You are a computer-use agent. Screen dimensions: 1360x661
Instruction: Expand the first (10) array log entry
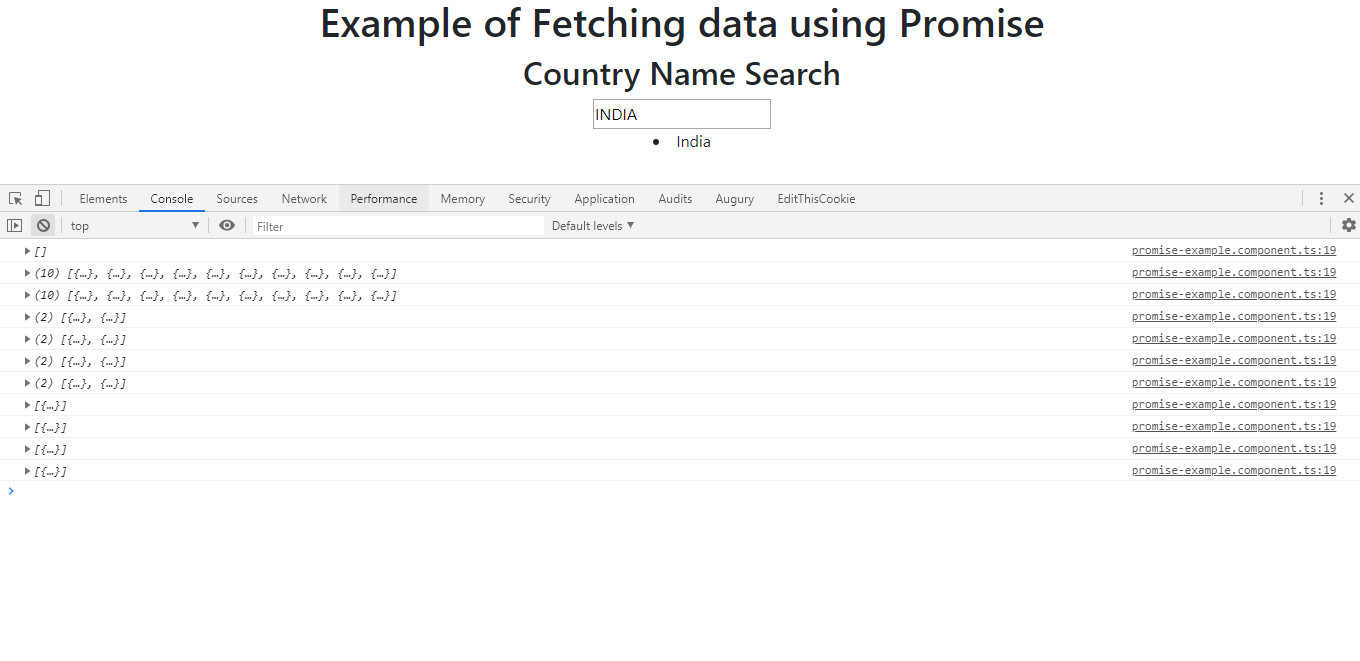pos(28,273)
